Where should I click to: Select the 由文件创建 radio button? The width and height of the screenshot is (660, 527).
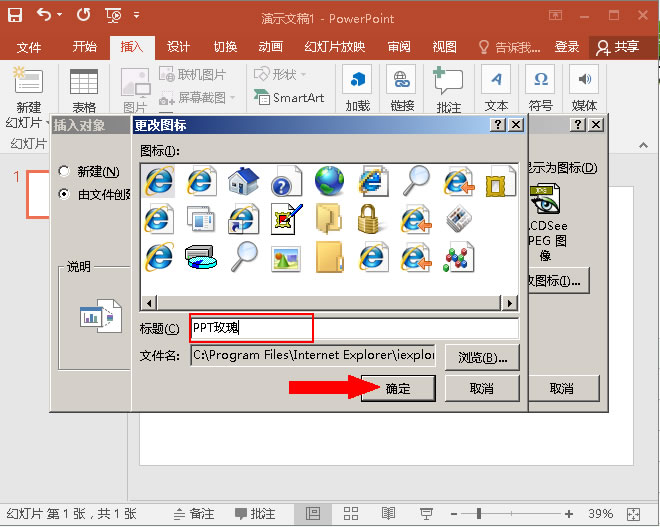65,194
